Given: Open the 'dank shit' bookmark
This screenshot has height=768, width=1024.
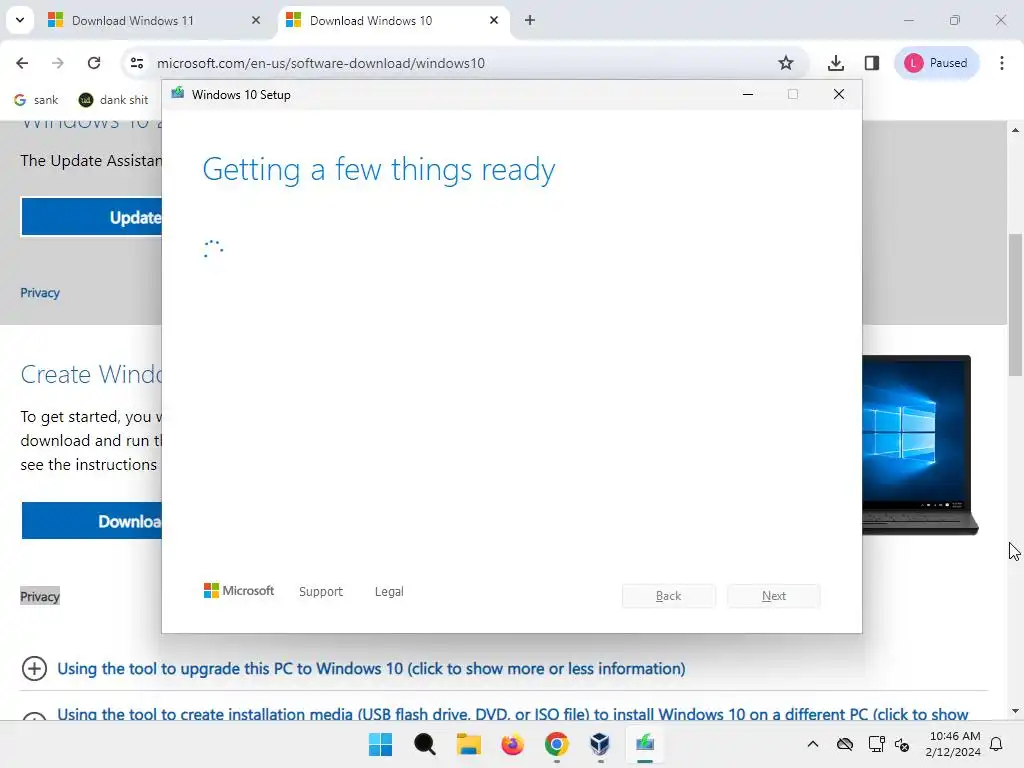Looking at the screenshot, I should click(x=114, y=99).
